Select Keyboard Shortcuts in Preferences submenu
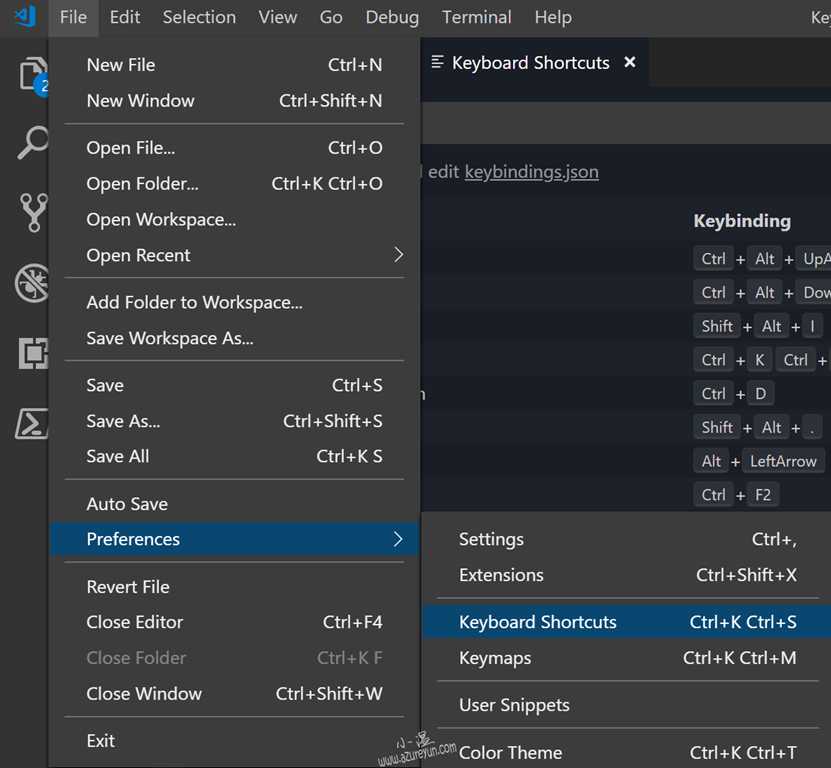The image size is (831, 768). click(627, 622)
